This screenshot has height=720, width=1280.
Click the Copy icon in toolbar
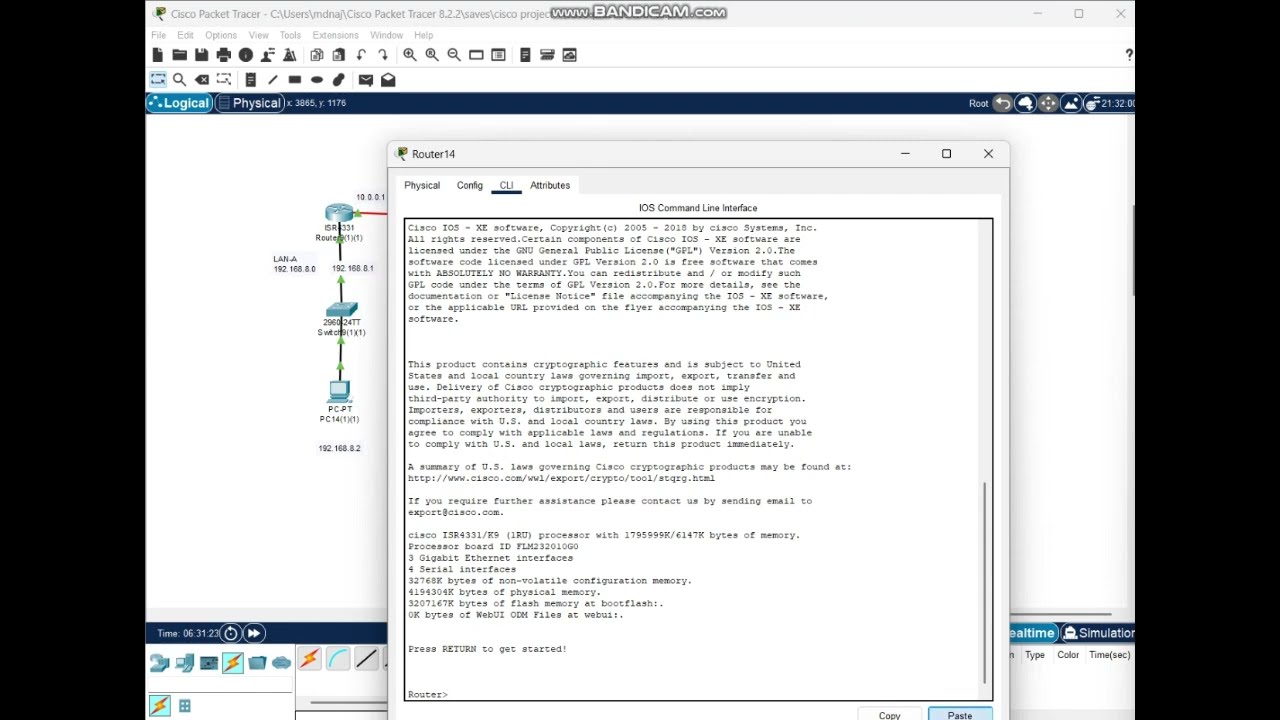317,55
